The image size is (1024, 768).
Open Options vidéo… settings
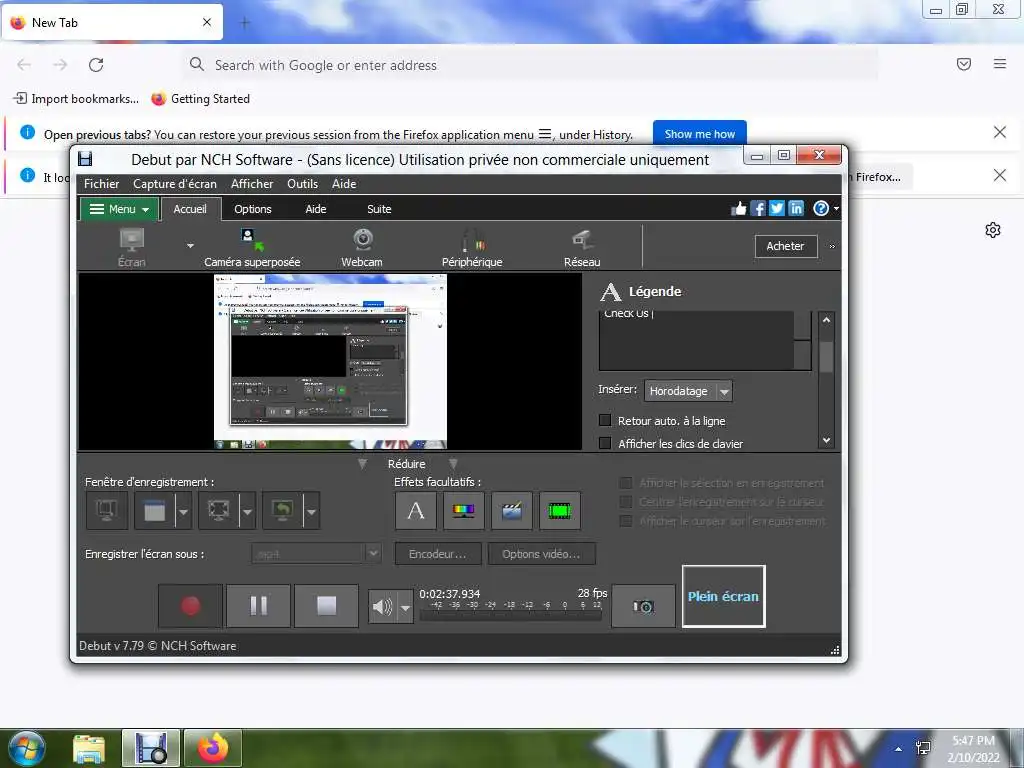tap(541, 554)
